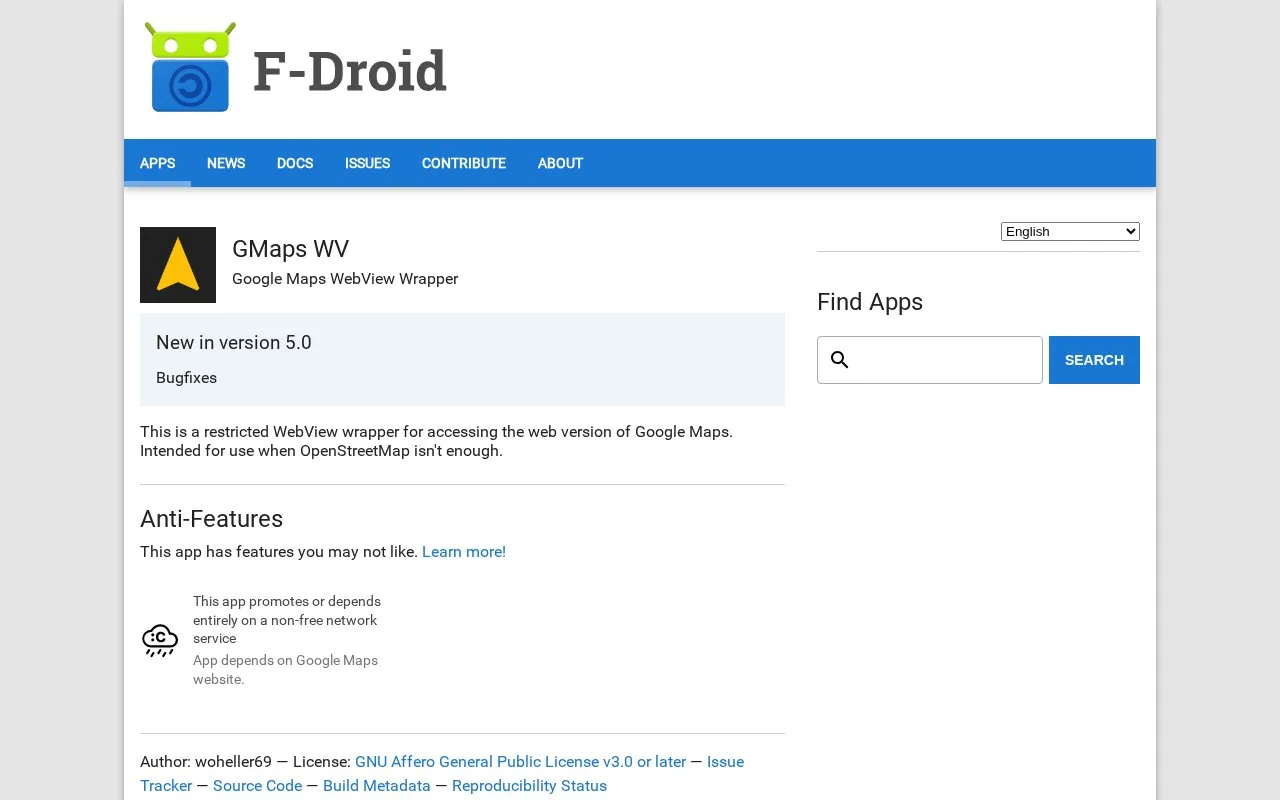This screenshot has width=1280, height=800.
Task: Open the Apps tab
Action: tap(157, 163)
